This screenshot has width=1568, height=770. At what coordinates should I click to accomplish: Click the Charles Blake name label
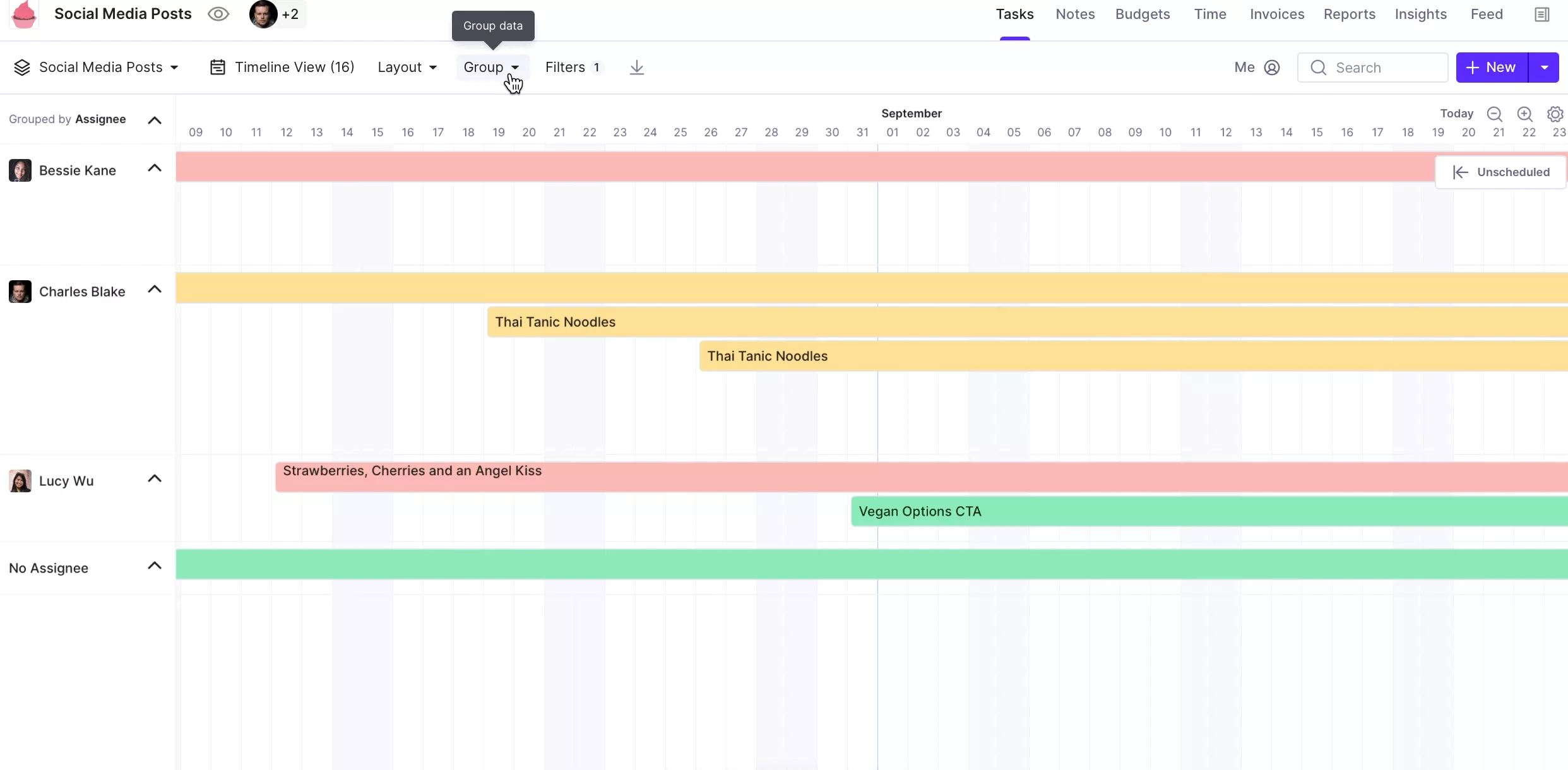82,292
